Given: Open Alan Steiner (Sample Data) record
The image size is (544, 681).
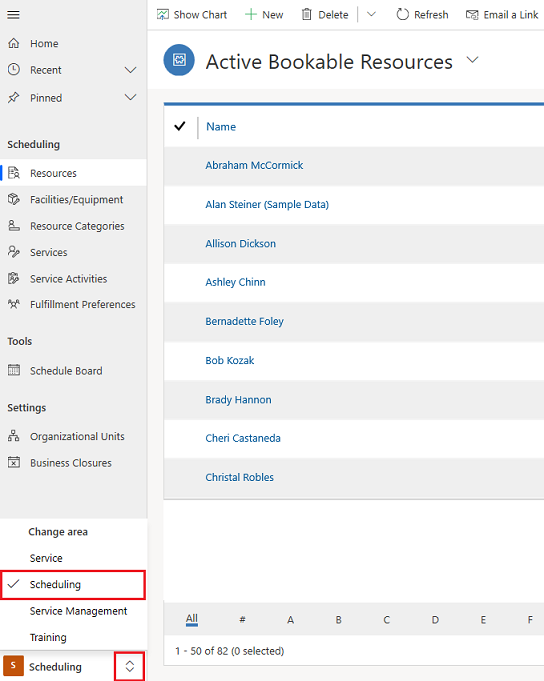Looking at the screenshot, I should pos(267,205).
